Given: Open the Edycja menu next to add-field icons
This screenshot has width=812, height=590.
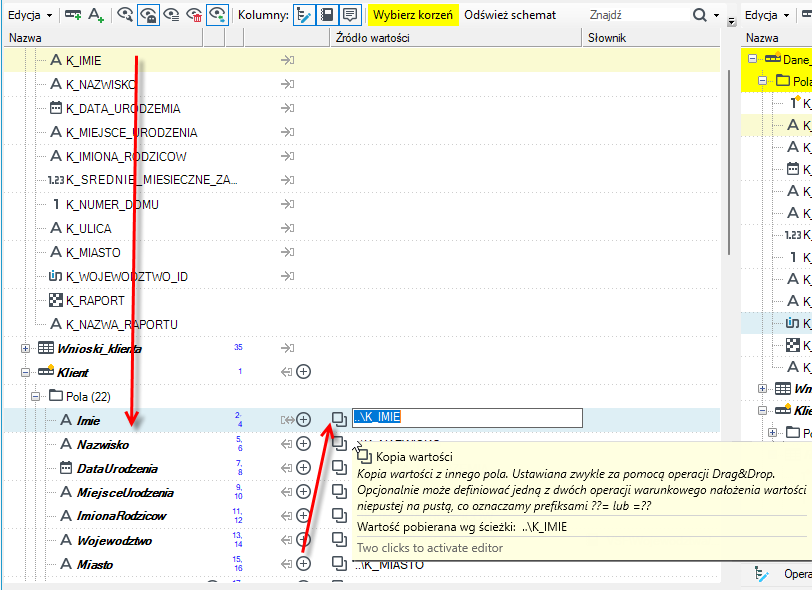Looking at the screenshot, I should (x=30, y=15).
